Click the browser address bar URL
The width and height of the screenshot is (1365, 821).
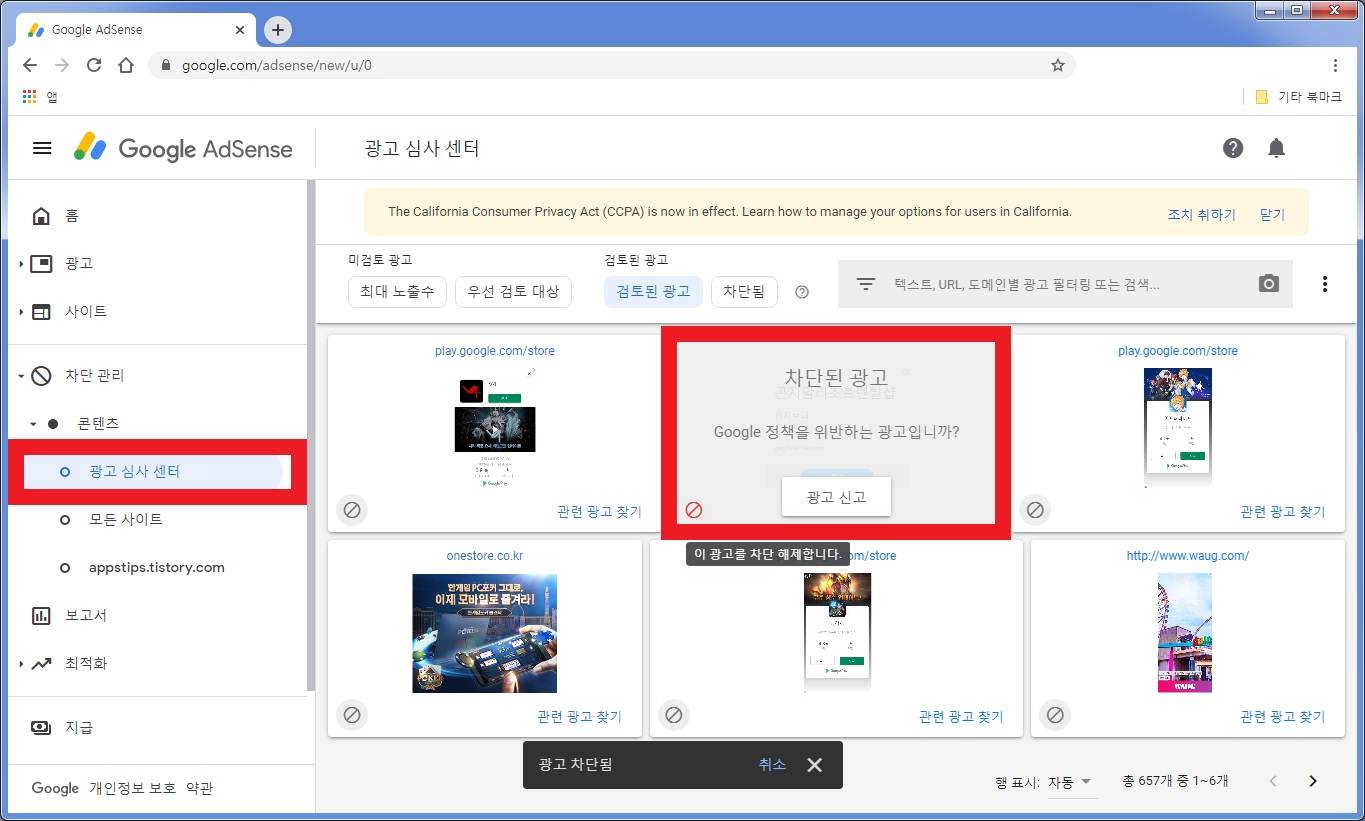277,65
